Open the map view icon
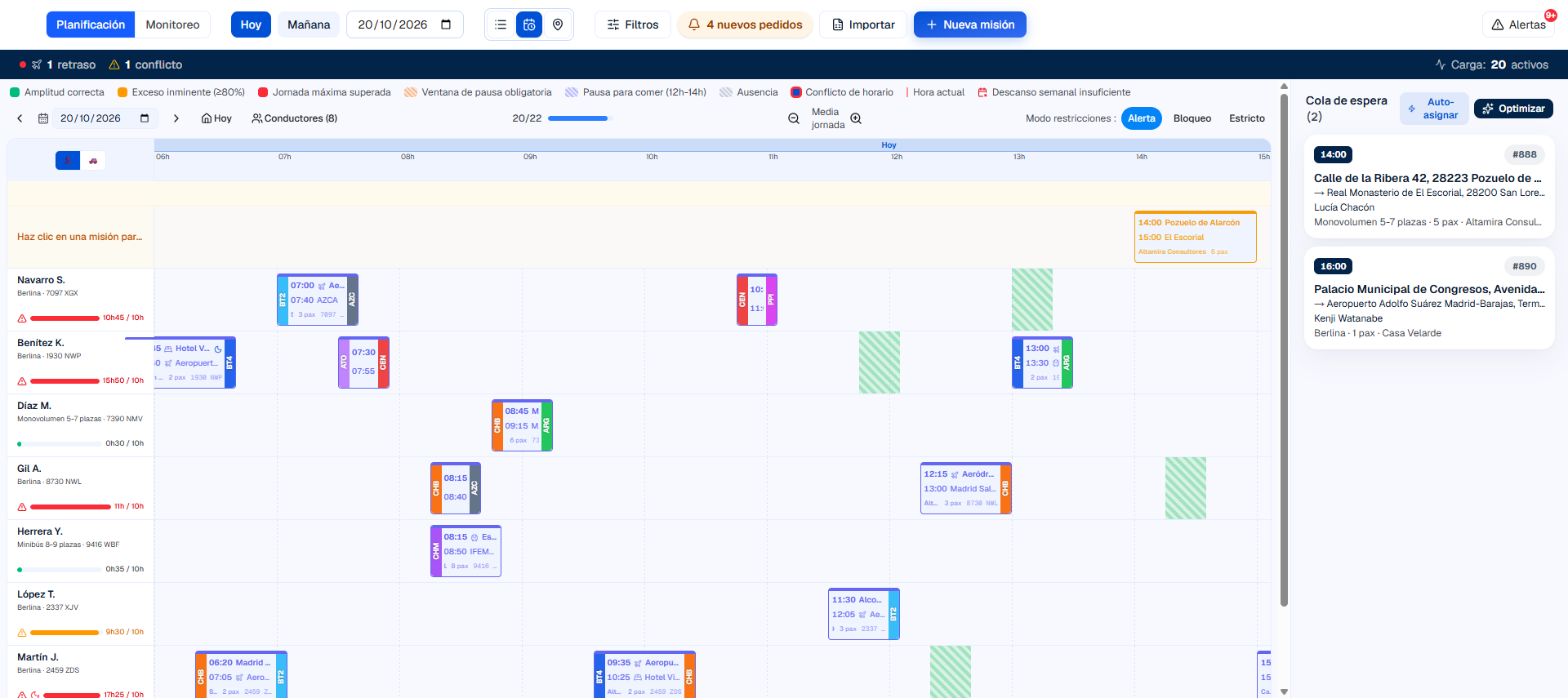Viewport: 1568px width, 698px height. [x=558, y=24]
